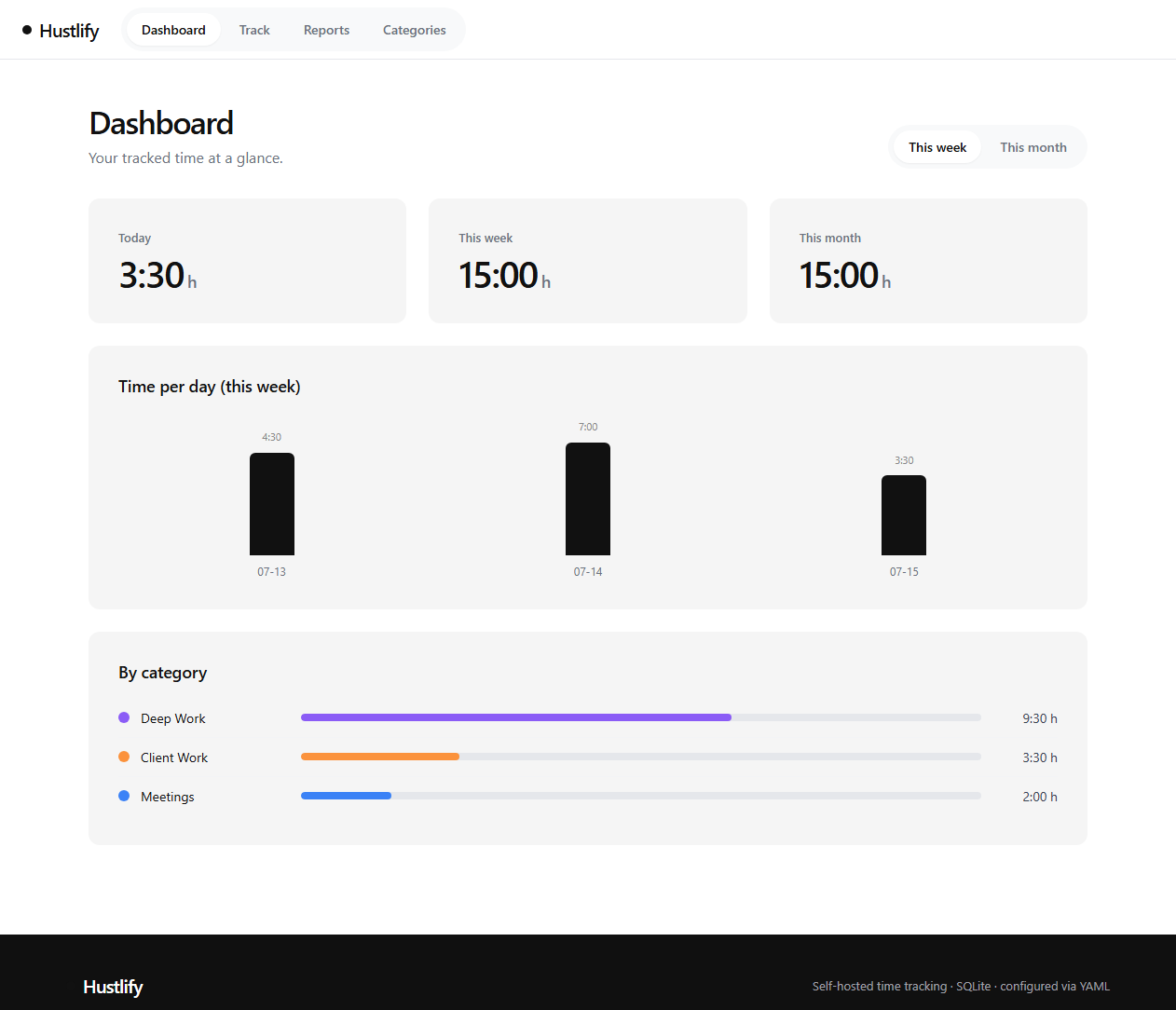Click the 07-14 date label
Image resolution: width=1176 pixels, height=1010 pixels.
tap(588, 572)
